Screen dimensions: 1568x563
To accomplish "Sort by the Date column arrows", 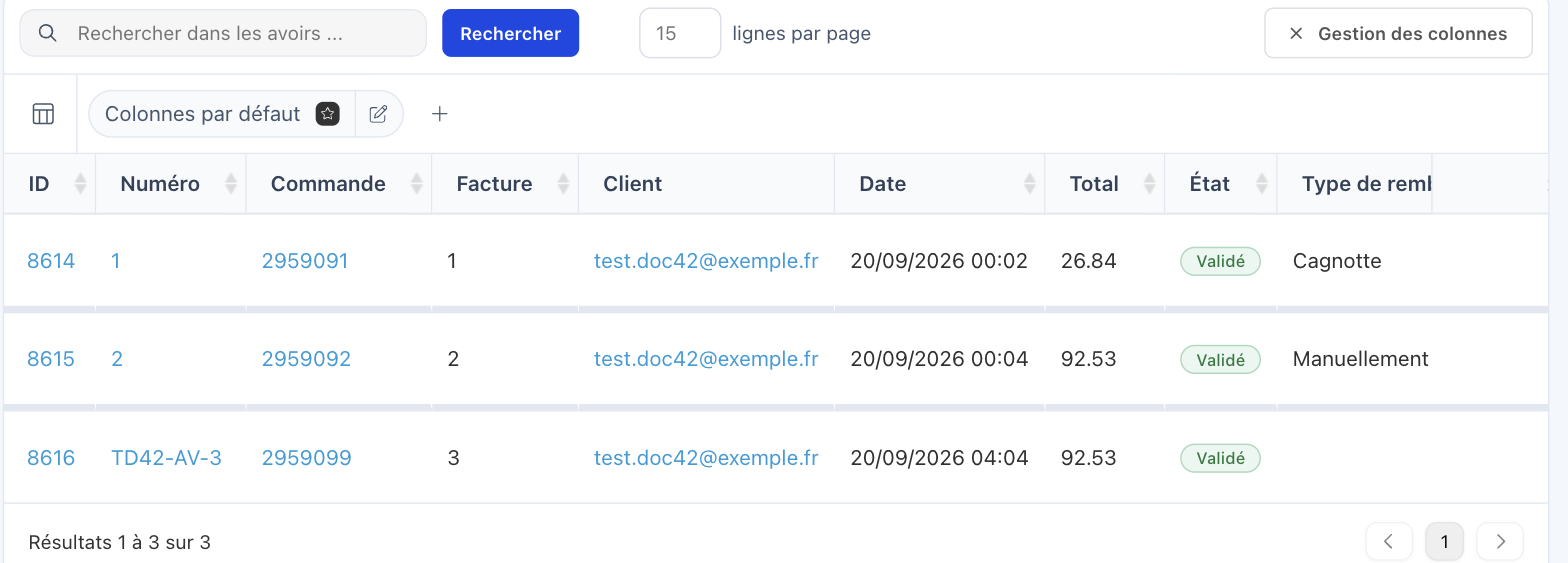I will click(1030, 184).
